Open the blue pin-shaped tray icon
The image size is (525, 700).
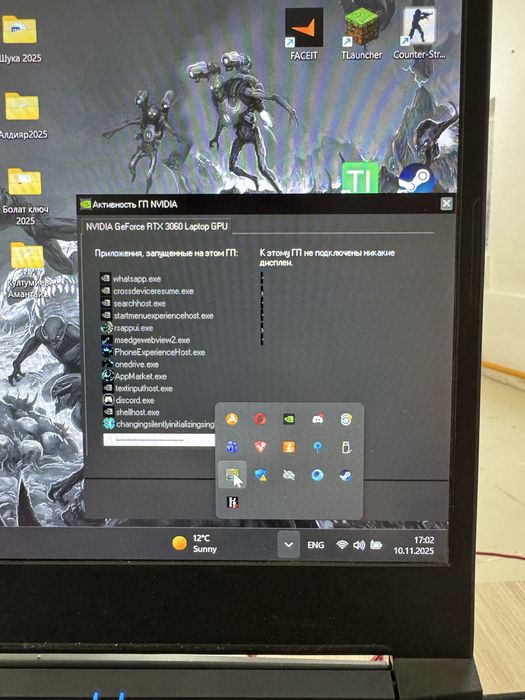pyautogui.click(x=317, y=447)
